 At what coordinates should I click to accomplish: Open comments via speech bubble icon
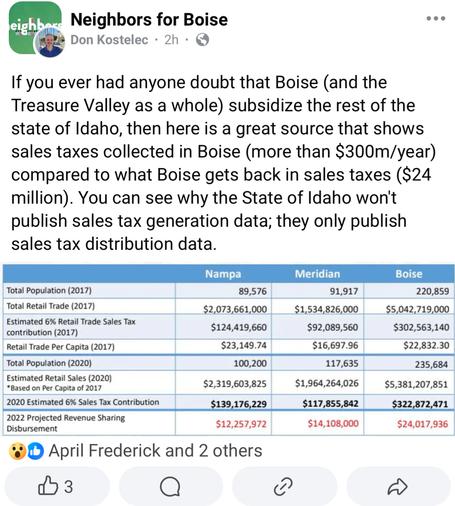[170, 487]
